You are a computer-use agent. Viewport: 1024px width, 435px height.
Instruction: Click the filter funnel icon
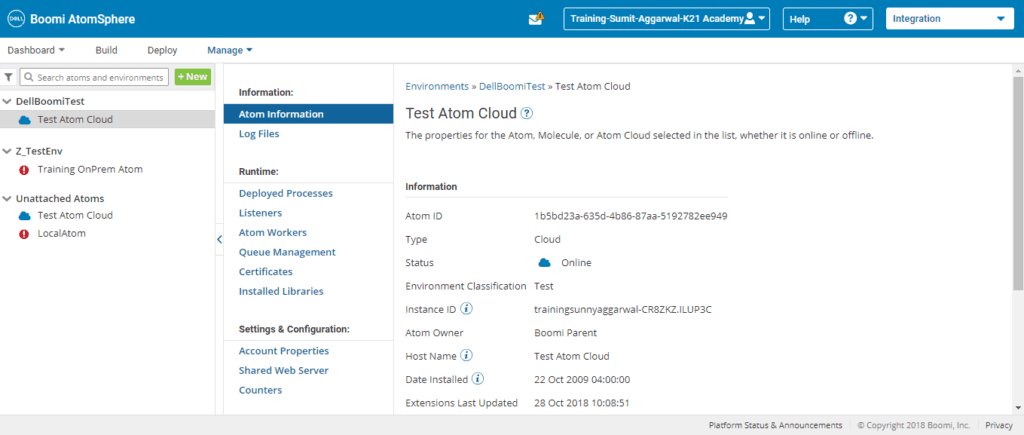(x=8, y=77)
